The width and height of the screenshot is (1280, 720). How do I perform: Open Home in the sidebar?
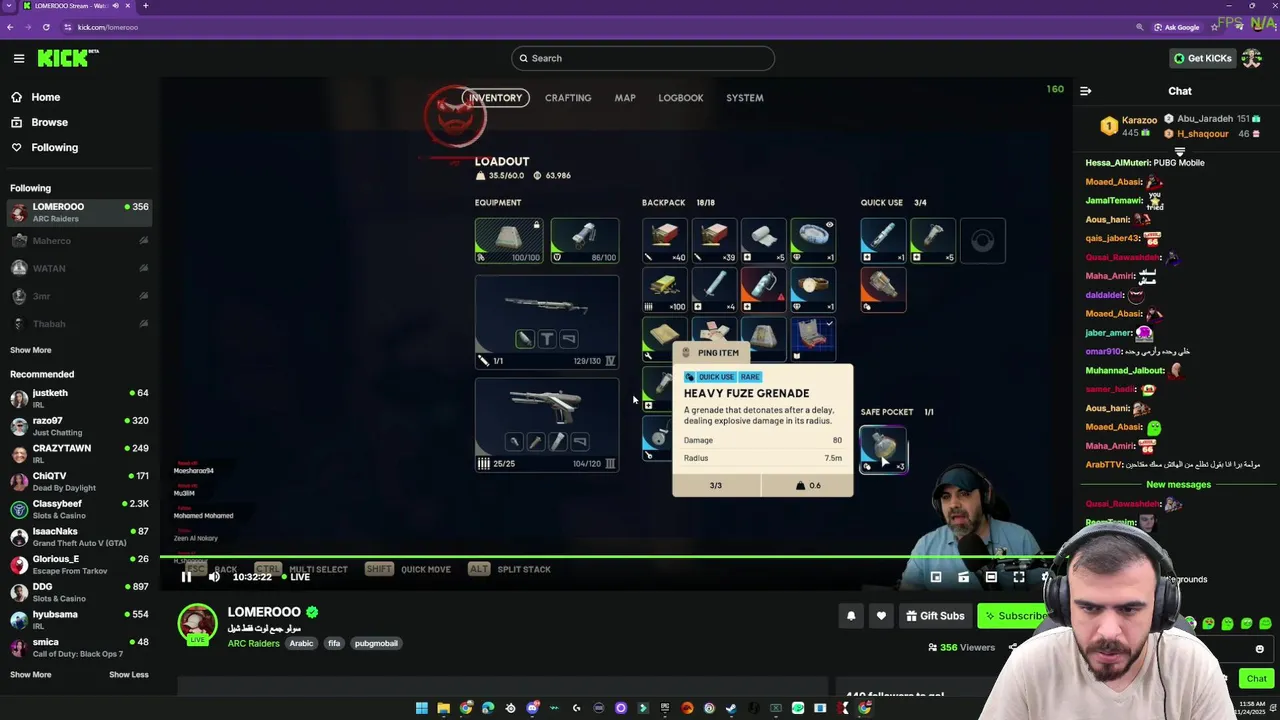(x=45, y=97)
